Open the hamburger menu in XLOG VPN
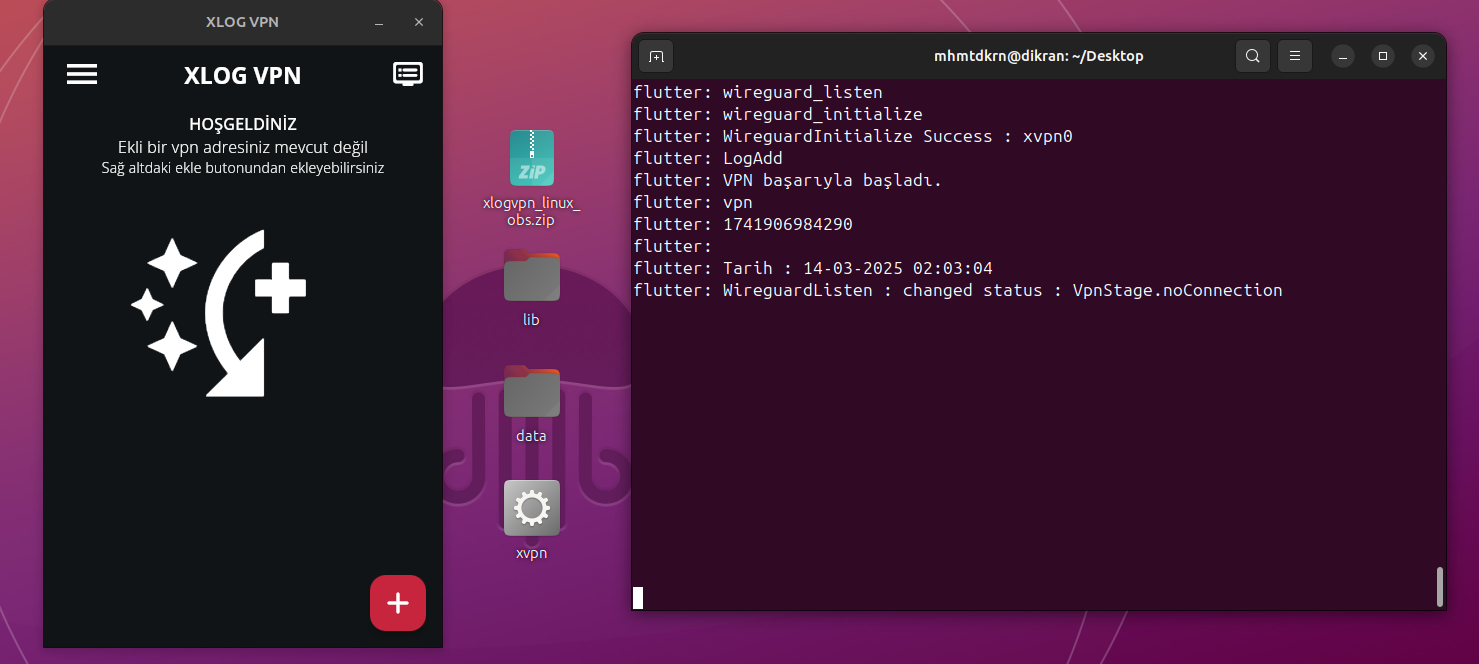The width and height of the screenshot is (1479, 664). [82, 74]
